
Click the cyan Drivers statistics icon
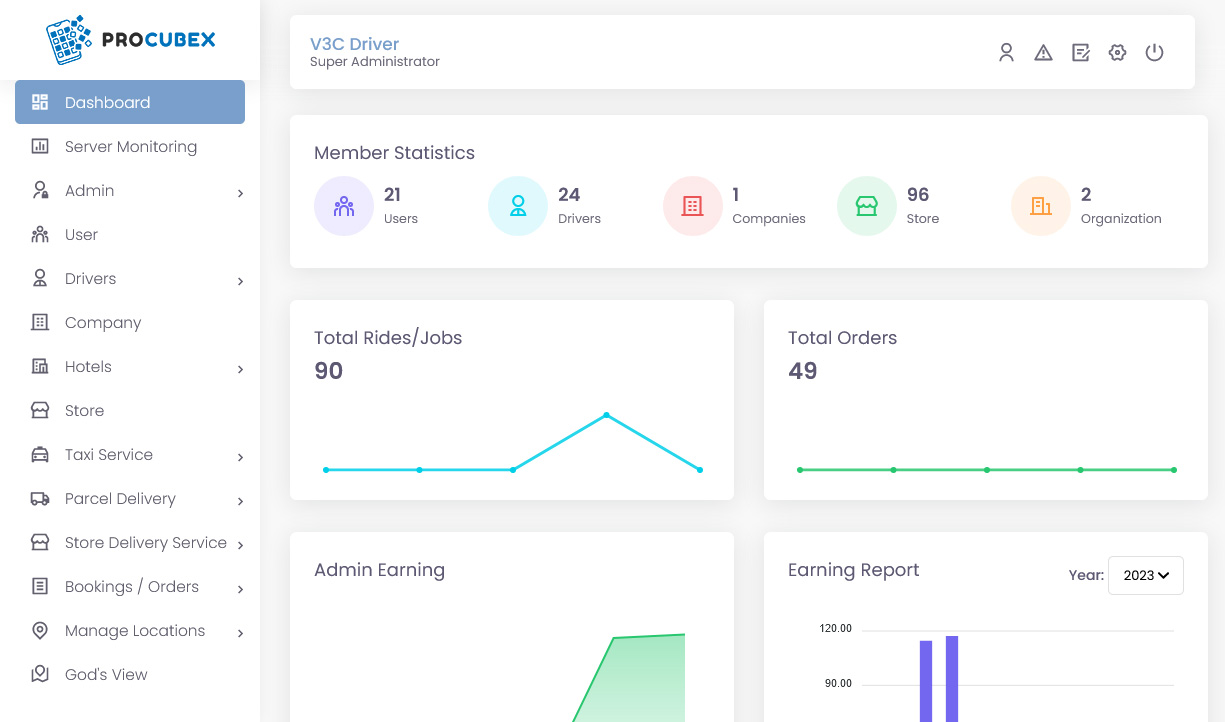point(518,206)
